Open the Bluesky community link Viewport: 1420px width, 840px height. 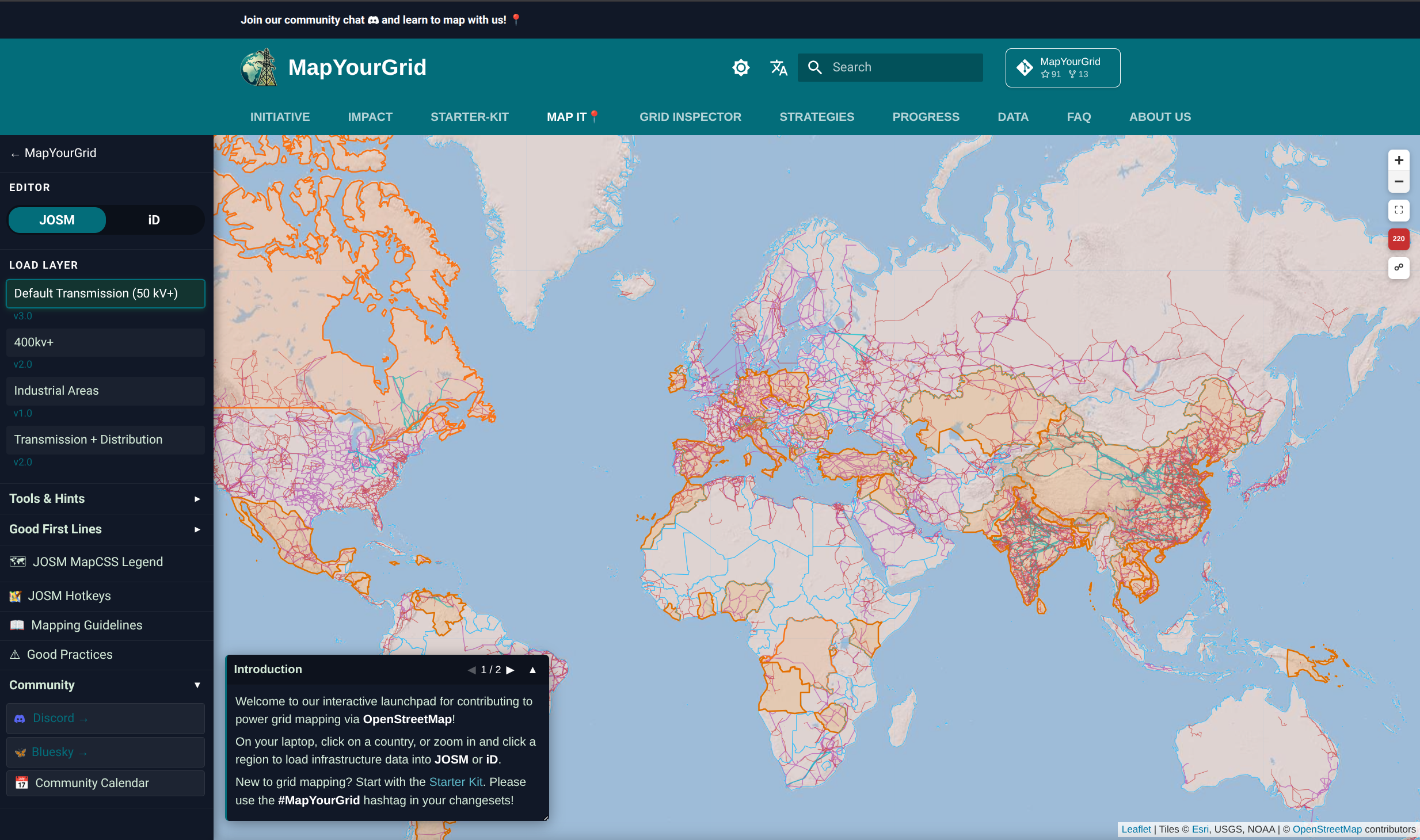coord(105,753)
